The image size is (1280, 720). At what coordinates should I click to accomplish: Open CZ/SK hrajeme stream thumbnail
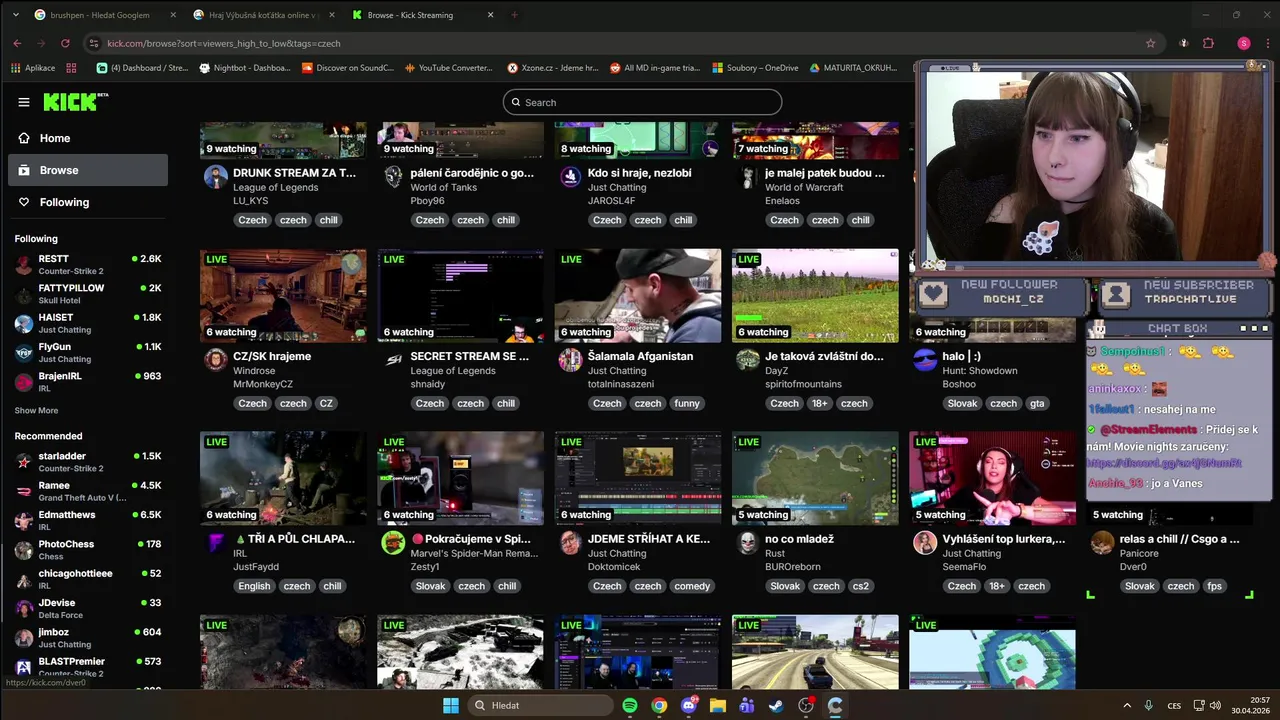tap(283, 296)
